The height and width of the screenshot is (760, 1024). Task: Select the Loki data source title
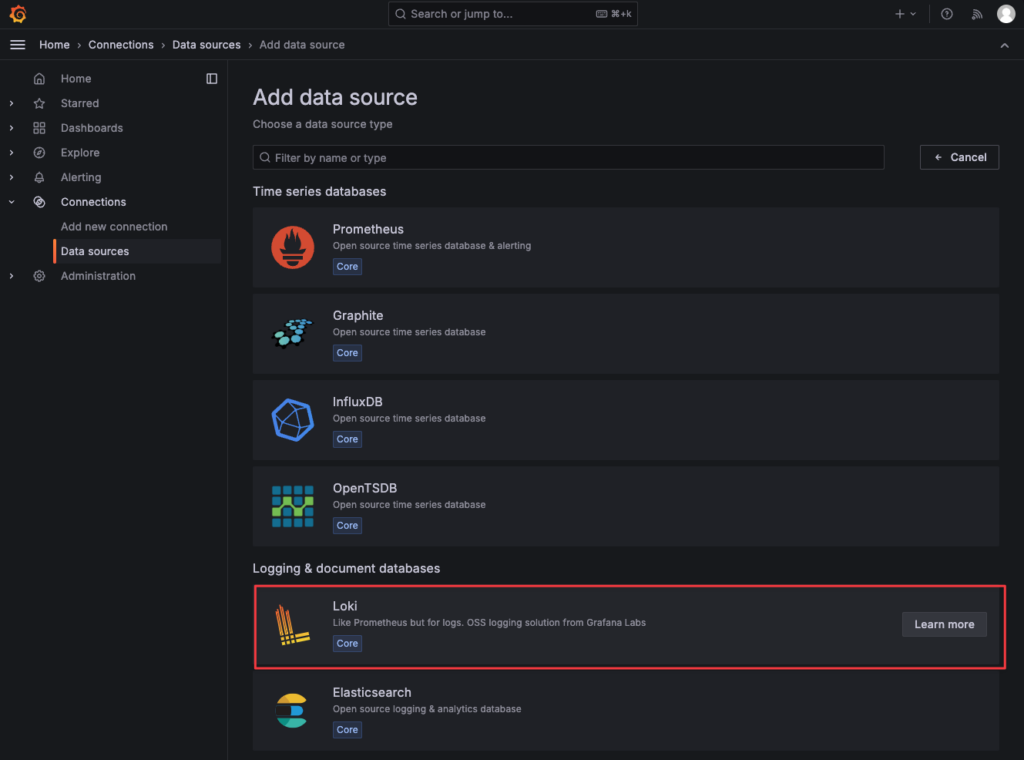pyautogui.click(x=345, y=606)
